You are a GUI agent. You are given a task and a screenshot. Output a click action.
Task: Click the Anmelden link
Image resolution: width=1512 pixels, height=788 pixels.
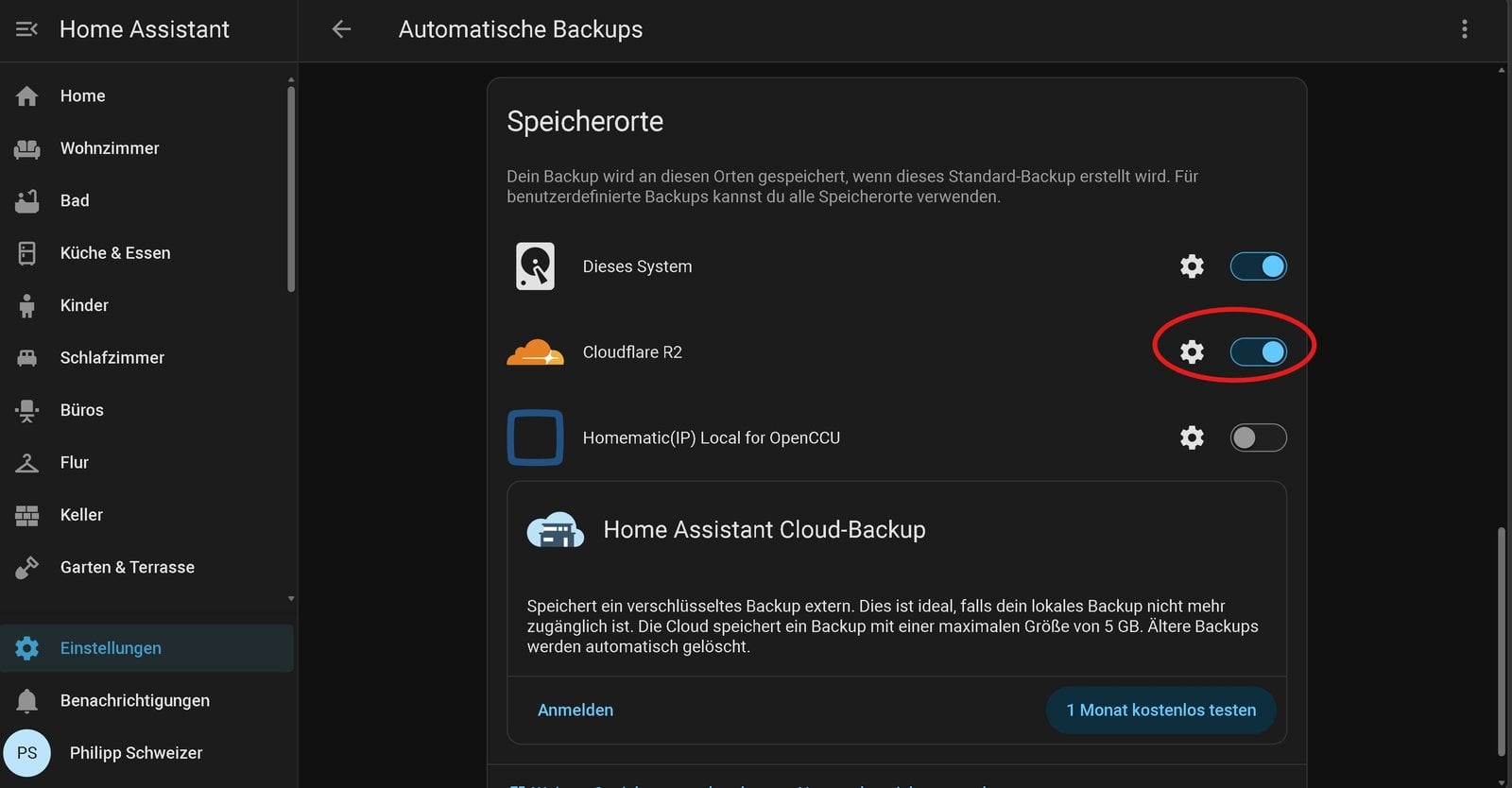coord(576,710)
